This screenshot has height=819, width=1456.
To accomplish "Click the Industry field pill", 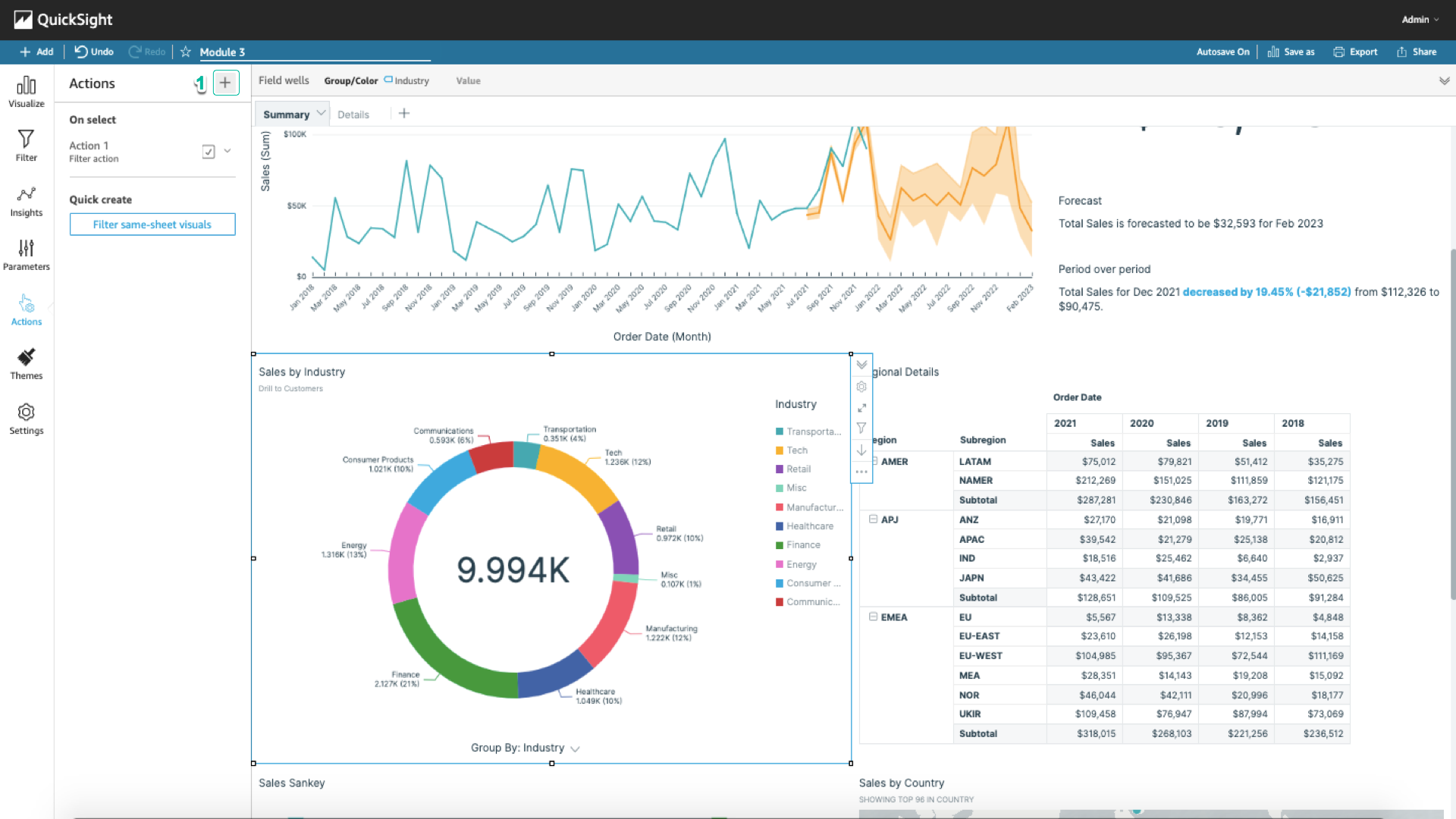I will pyautogui.click(x=406, y=80).
